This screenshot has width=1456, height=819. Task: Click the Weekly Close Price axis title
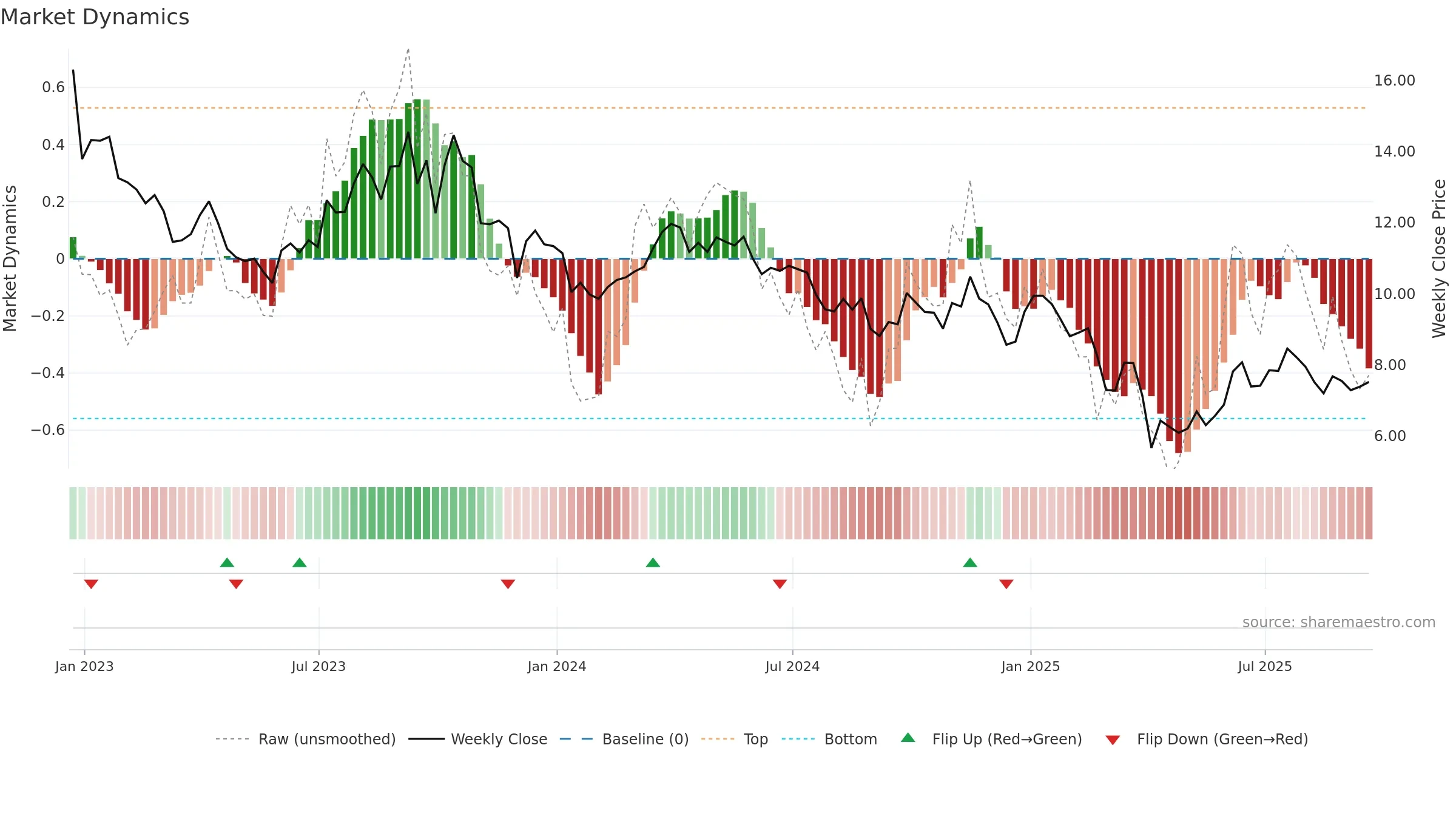click(1439, 258)
